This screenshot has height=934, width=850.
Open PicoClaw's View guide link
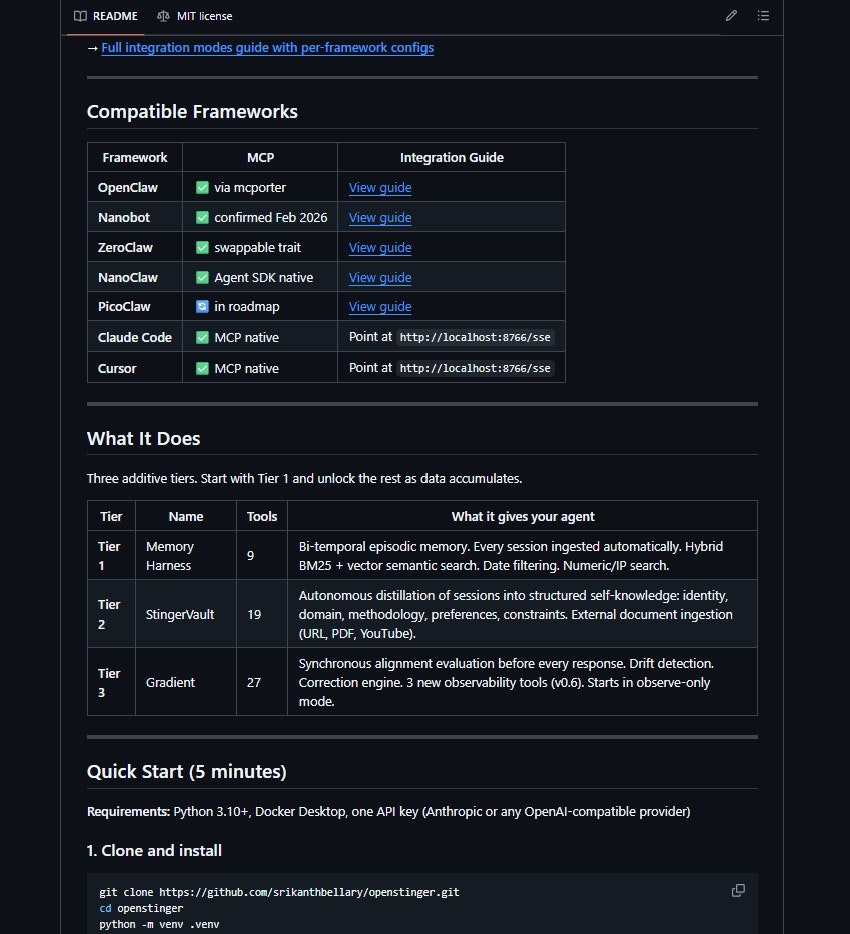coord(380,307)
